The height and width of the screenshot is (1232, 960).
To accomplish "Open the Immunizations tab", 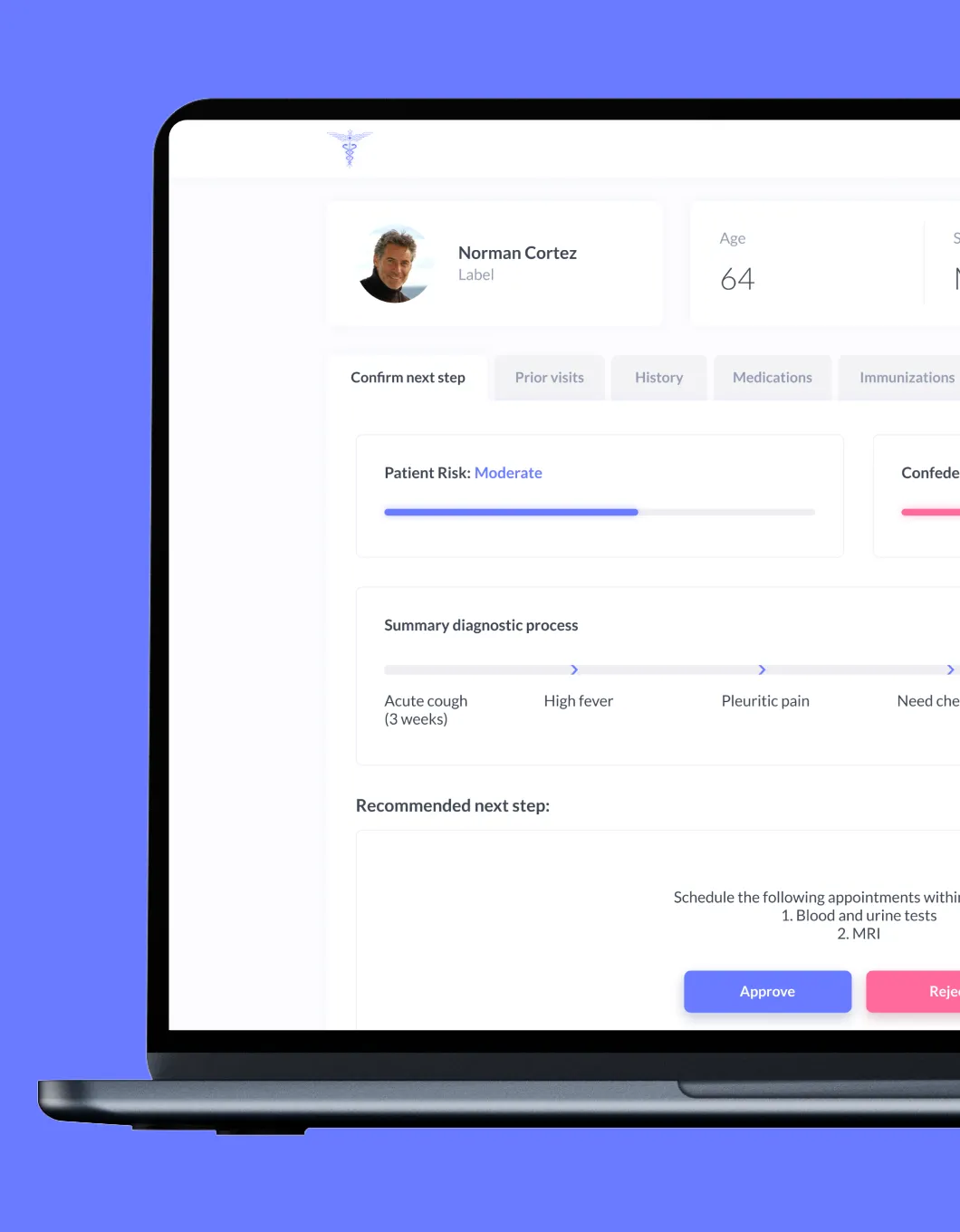I will point(905,377).
